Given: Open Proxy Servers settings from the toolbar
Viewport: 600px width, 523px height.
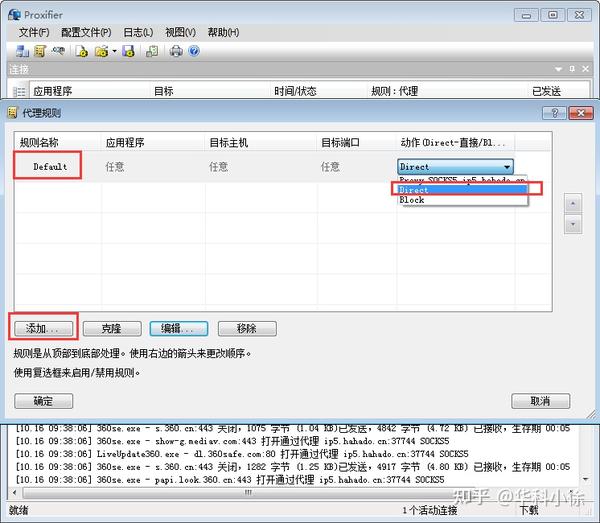Looking at the screenshot, I should click(22, 51).
